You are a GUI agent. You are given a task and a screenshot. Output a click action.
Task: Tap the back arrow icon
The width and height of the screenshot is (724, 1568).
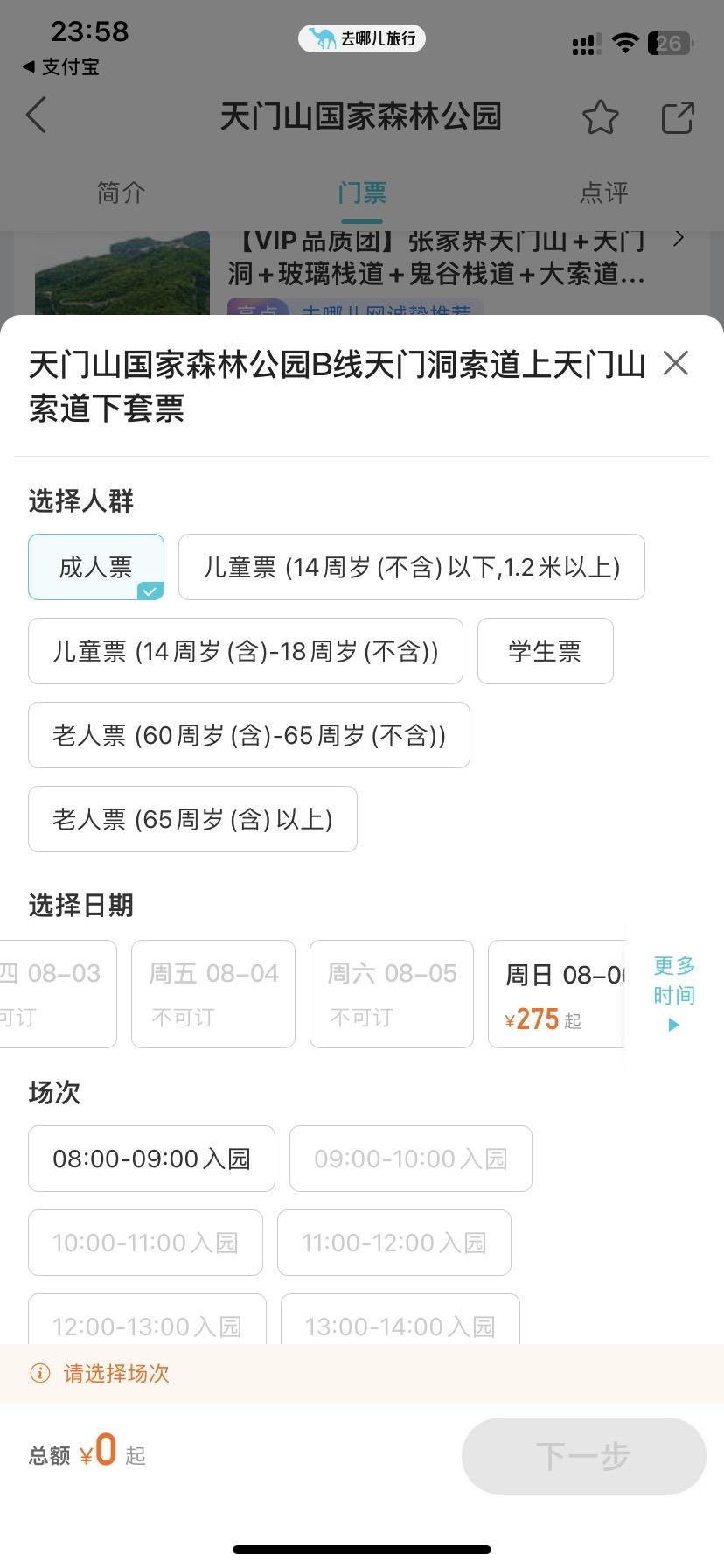click(36, 115)
